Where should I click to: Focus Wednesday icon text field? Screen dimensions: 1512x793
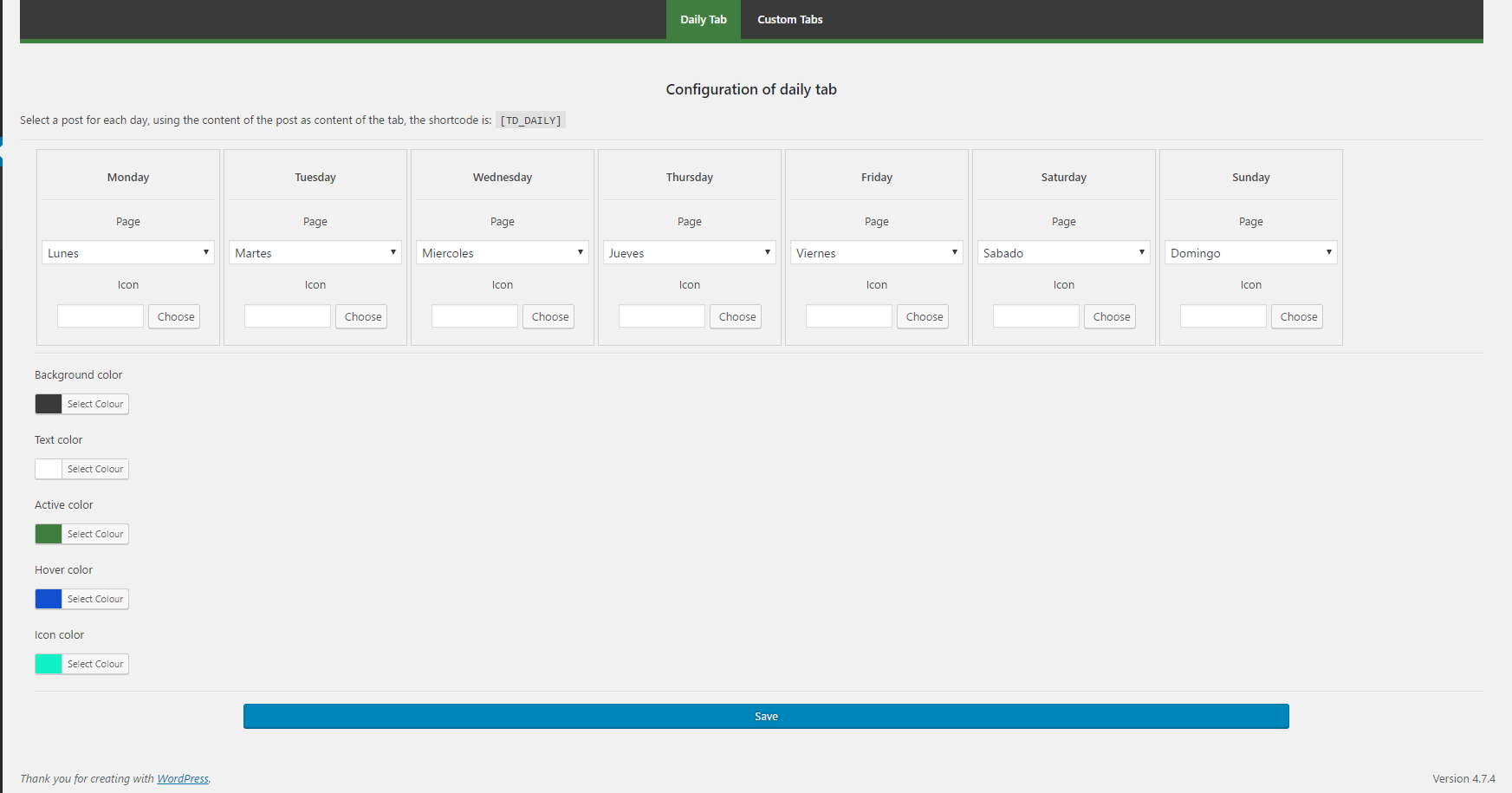tap(475, 316)
